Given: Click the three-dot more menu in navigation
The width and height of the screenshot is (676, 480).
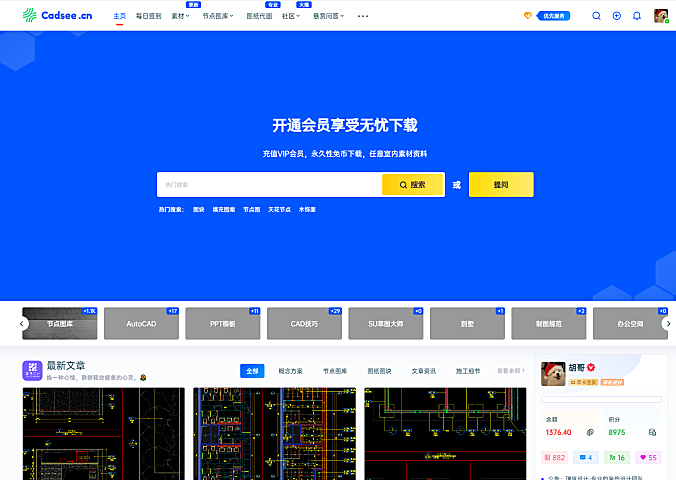Looking at the screenshot, I should 363,16.
